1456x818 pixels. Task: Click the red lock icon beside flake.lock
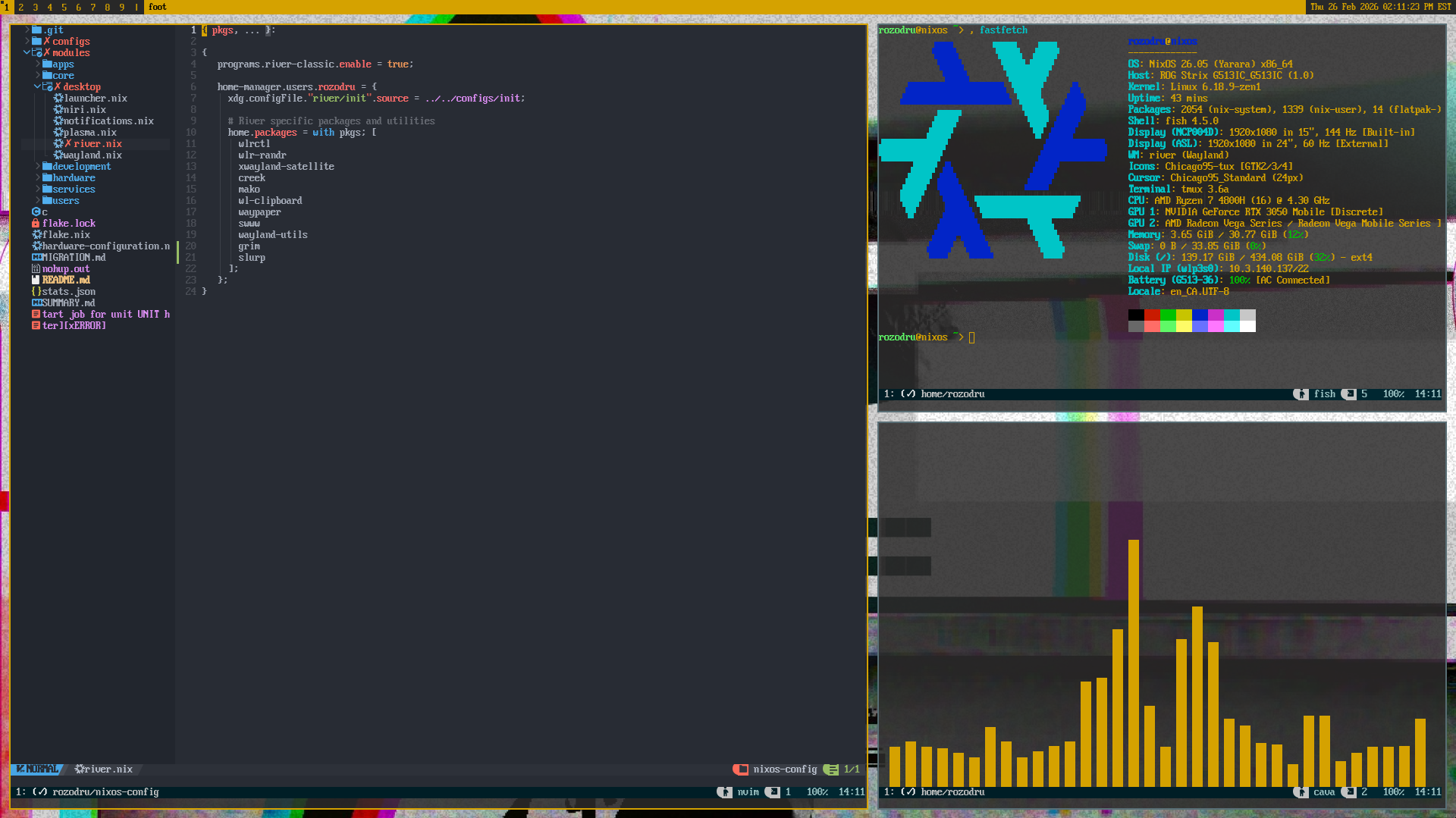click(36, 224)
